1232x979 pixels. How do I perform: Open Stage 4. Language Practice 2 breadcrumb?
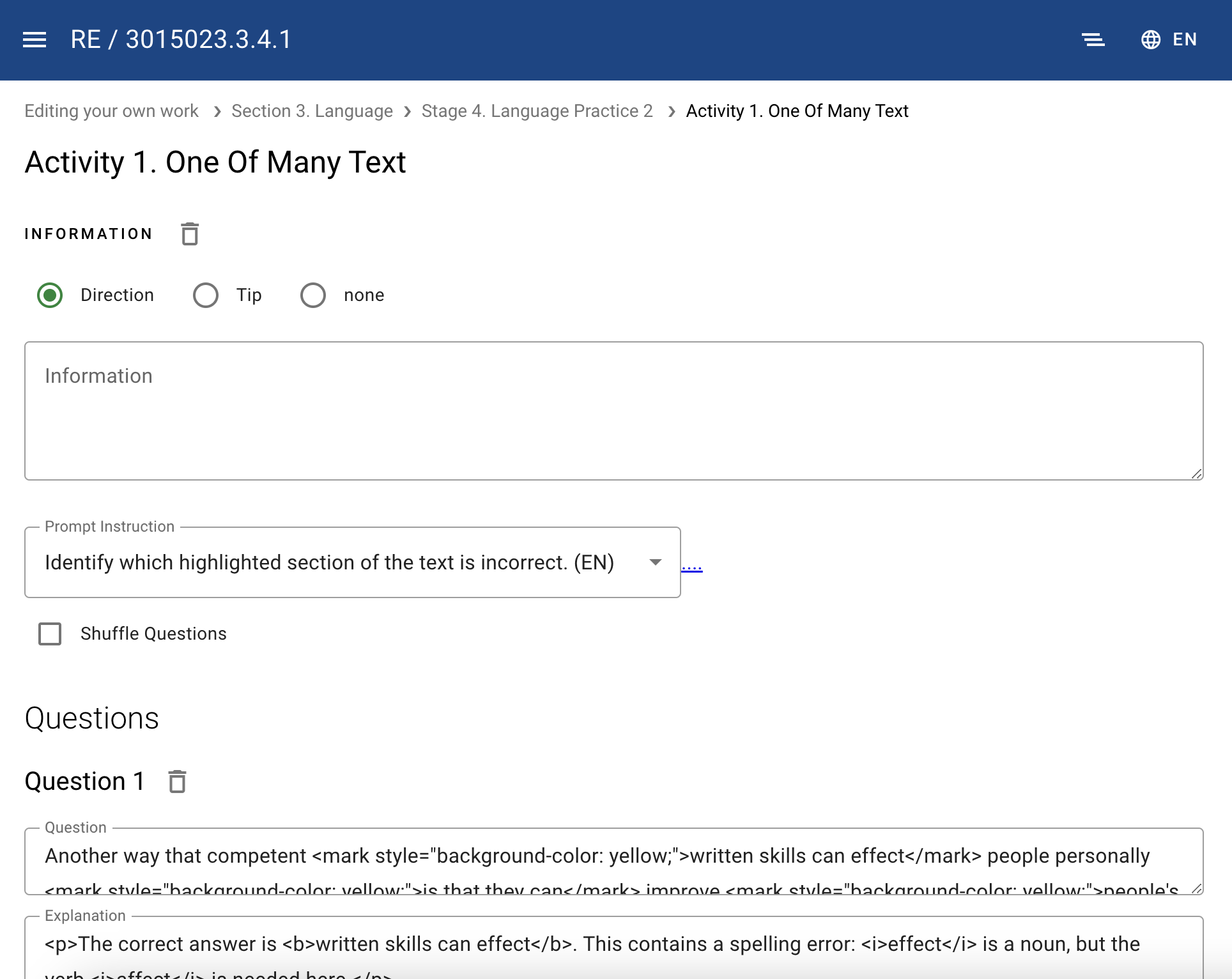[537, 111]
